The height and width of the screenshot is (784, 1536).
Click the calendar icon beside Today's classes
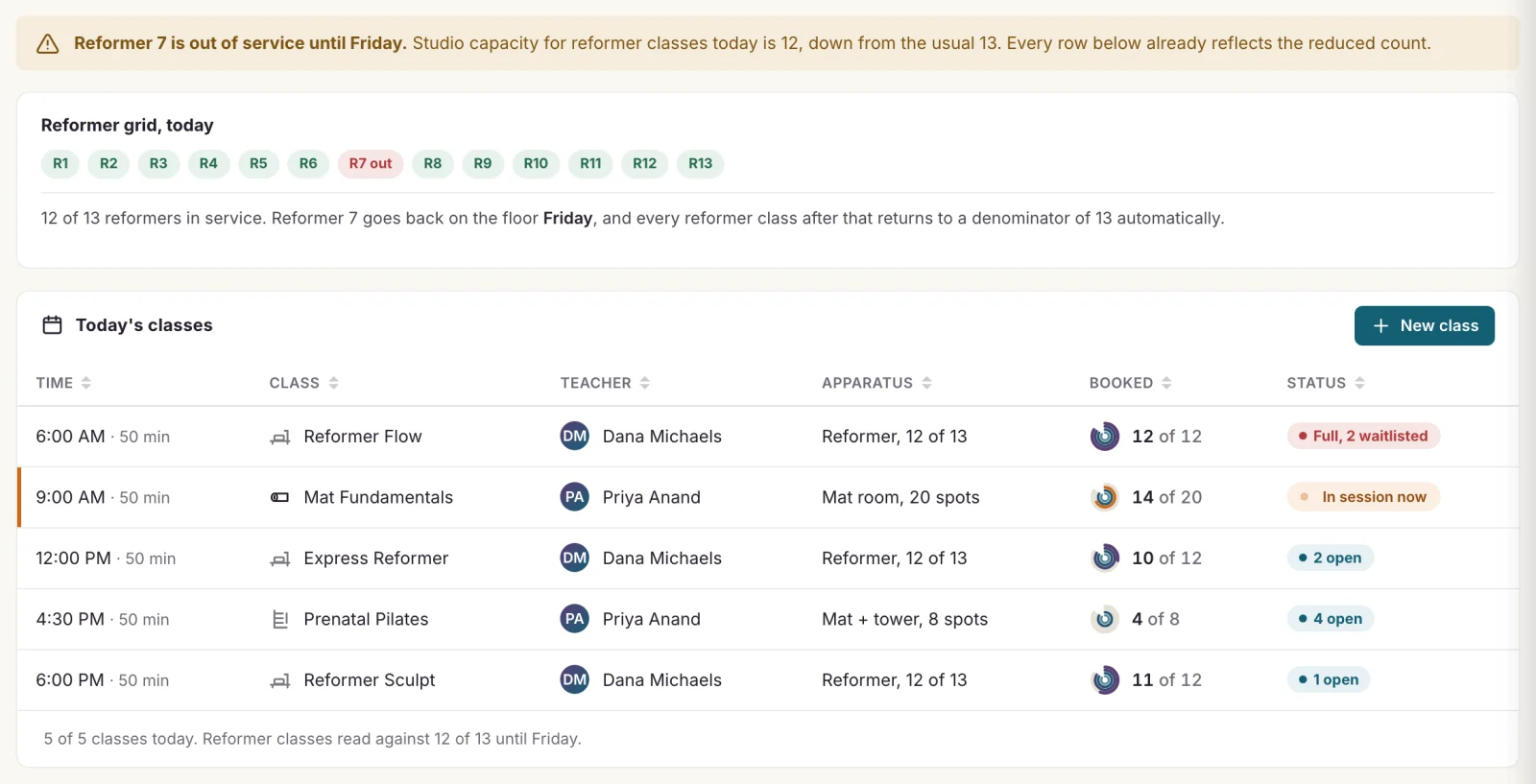(x=52, y=325)
